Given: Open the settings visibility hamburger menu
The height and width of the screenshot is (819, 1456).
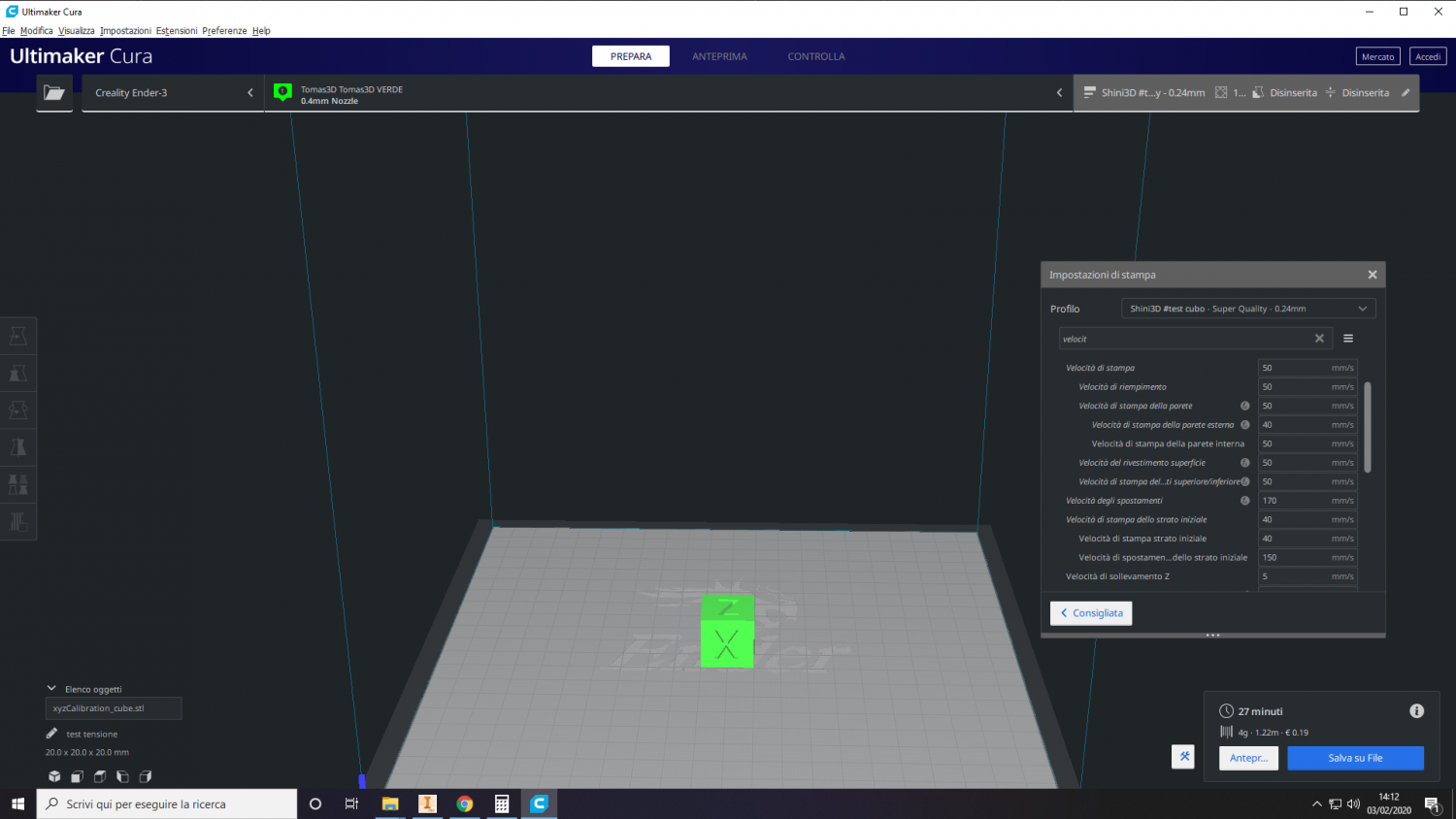Looking at the screenshot, I should pos(1348,339).
